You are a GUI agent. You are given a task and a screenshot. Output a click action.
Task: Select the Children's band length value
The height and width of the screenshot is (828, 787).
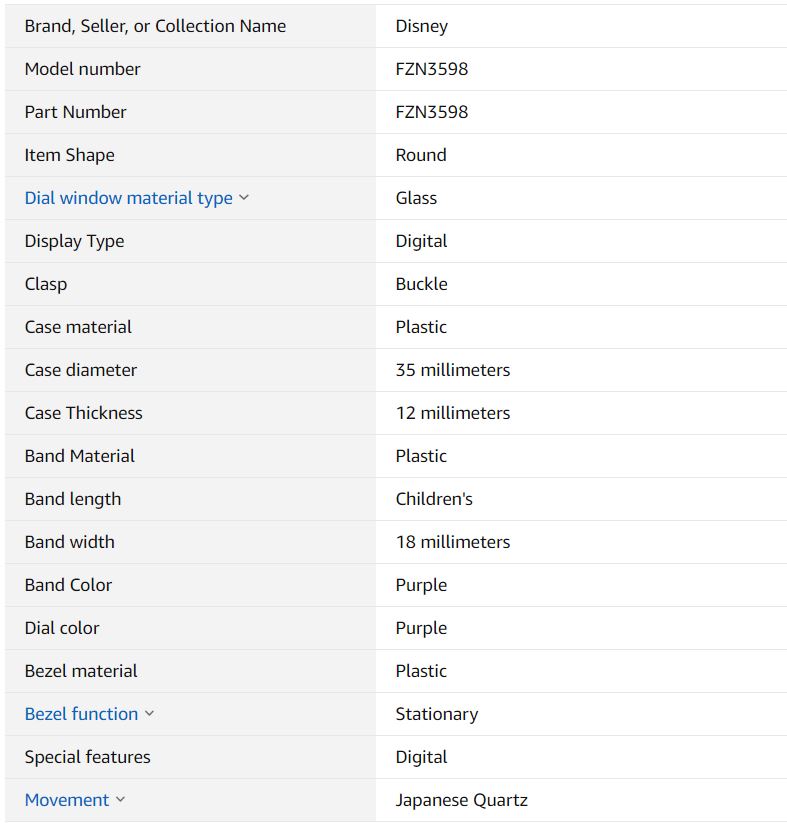tap(434, 499)
